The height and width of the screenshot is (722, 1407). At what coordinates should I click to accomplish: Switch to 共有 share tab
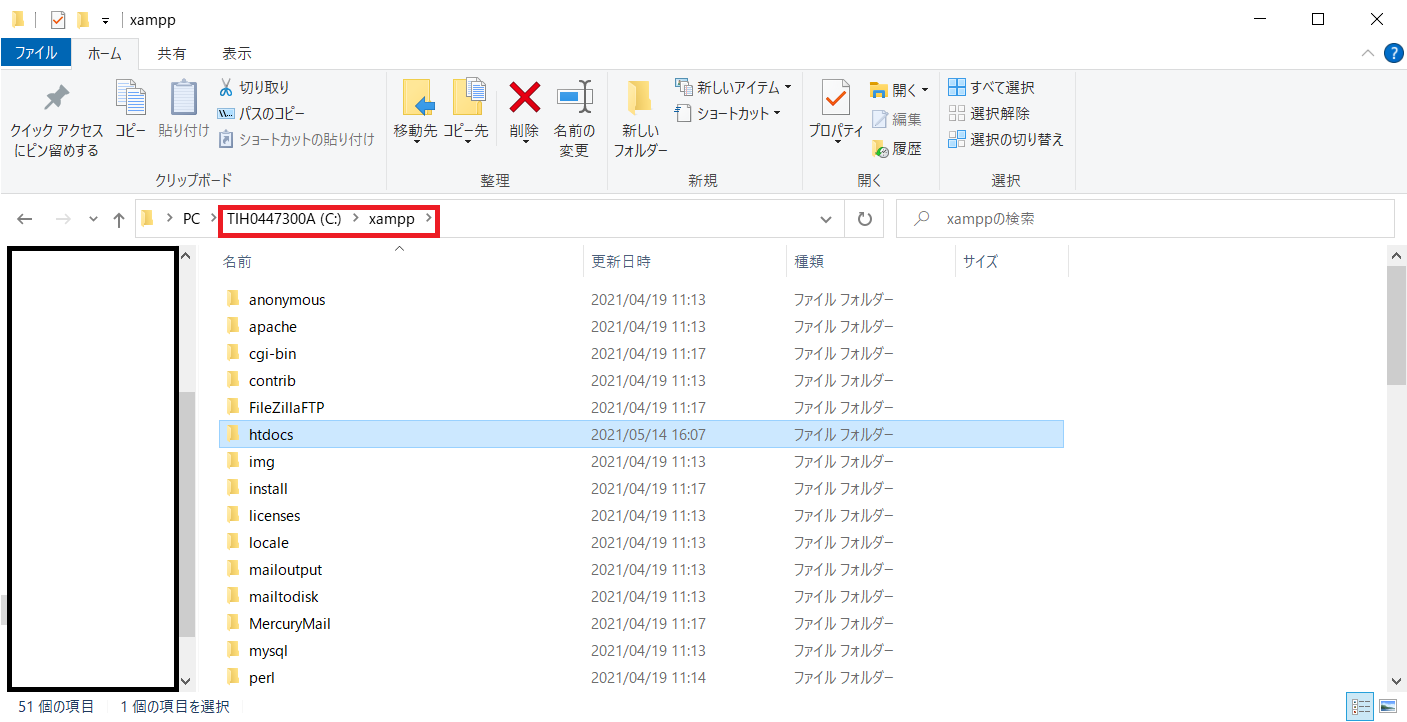(171, 53)
